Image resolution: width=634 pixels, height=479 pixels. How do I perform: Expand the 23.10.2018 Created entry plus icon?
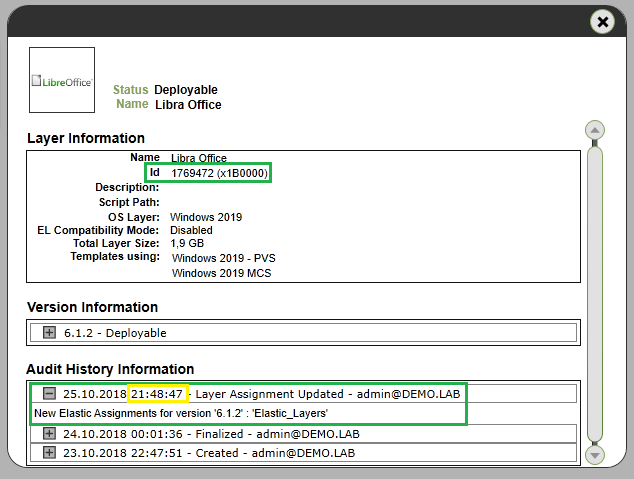coord(49,453)
